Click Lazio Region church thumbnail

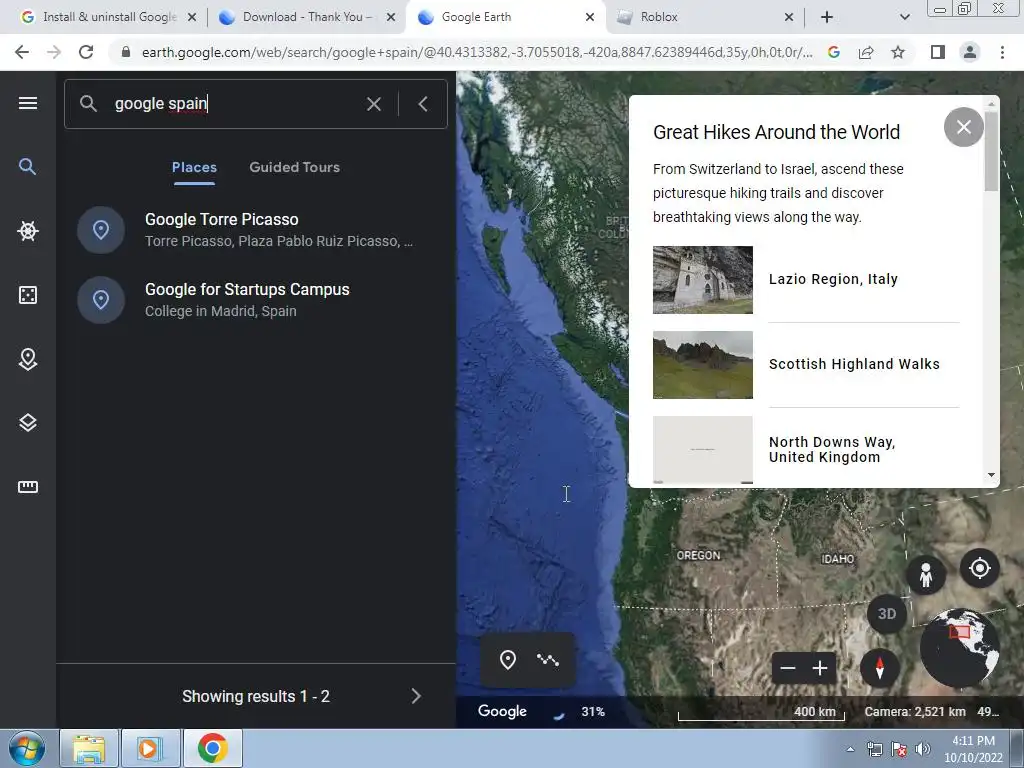coord(703,280)
